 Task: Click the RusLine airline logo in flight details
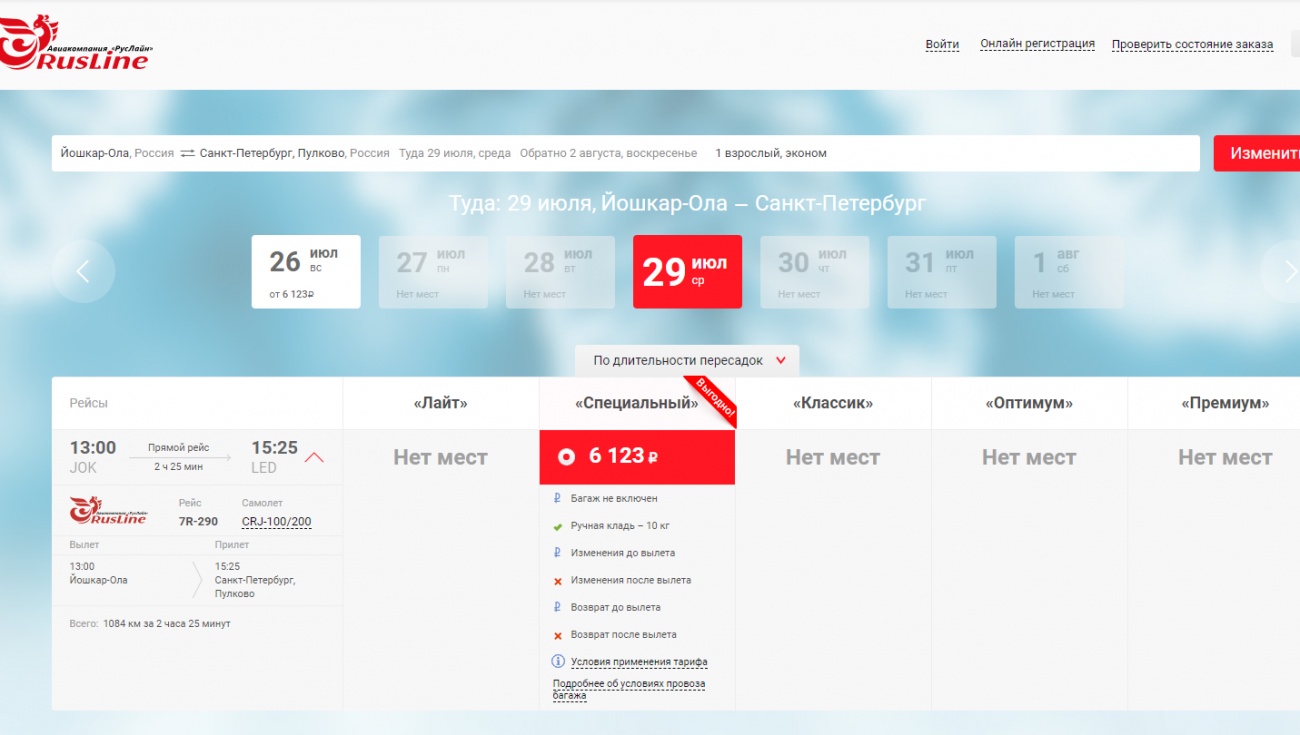(108, 511)
